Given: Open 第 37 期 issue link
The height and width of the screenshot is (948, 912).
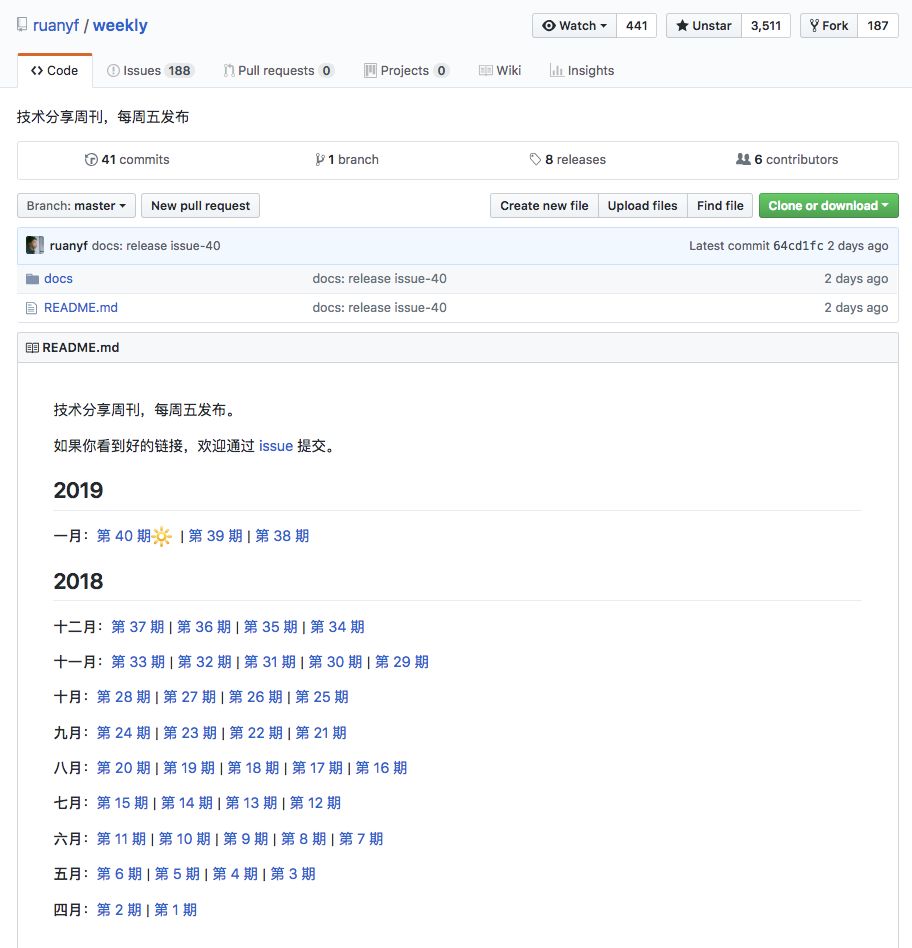Looking at the screenshot, I should (137, 627).
